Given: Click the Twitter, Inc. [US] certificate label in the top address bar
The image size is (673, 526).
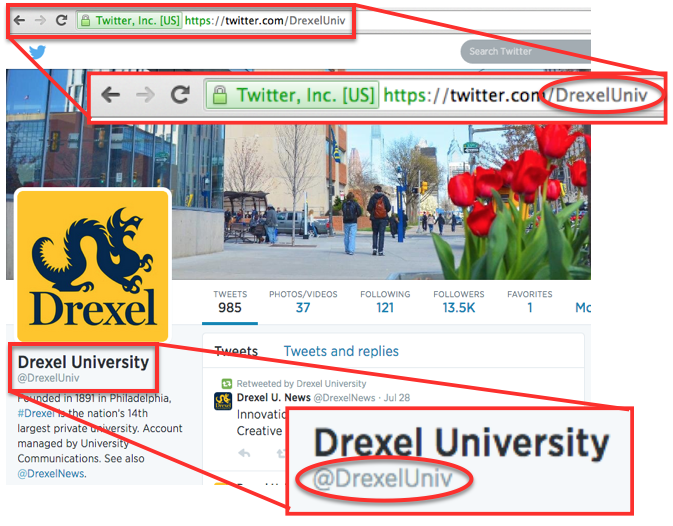Looking at the screenshot, I should click(137, 20).
